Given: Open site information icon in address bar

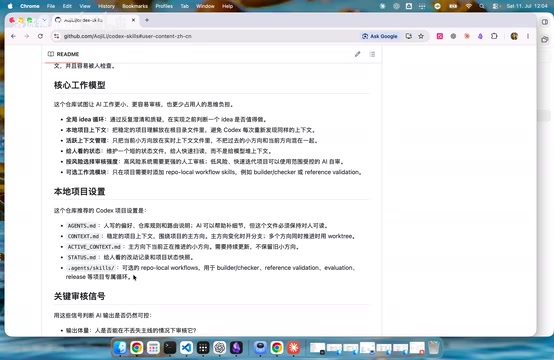Looking at the screenshot, I should click(x=56, y=36).
